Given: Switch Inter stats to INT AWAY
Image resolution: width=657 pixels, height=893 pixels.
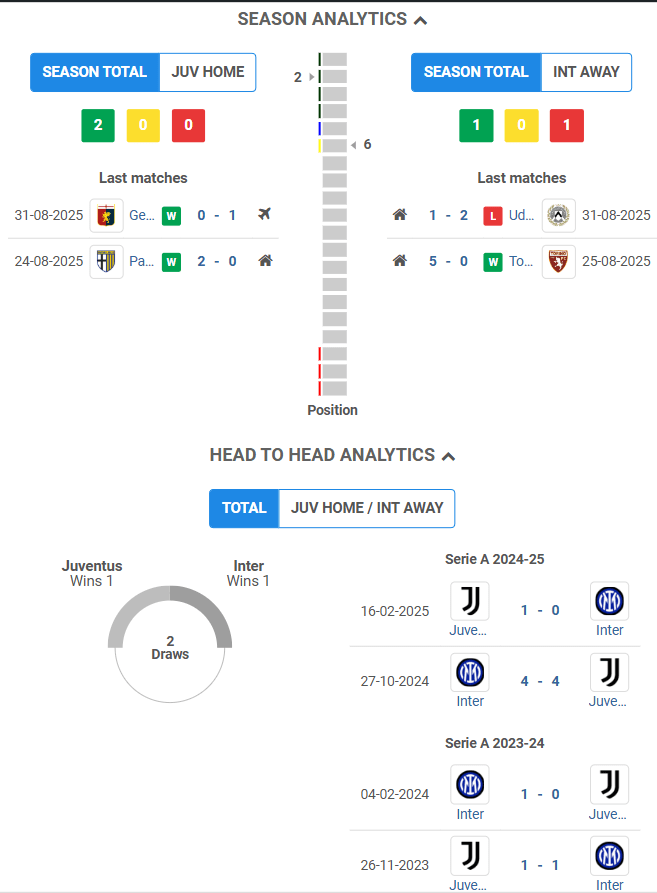Looking at the screenshot, I should pyautogui.click(x=586, y=72).
